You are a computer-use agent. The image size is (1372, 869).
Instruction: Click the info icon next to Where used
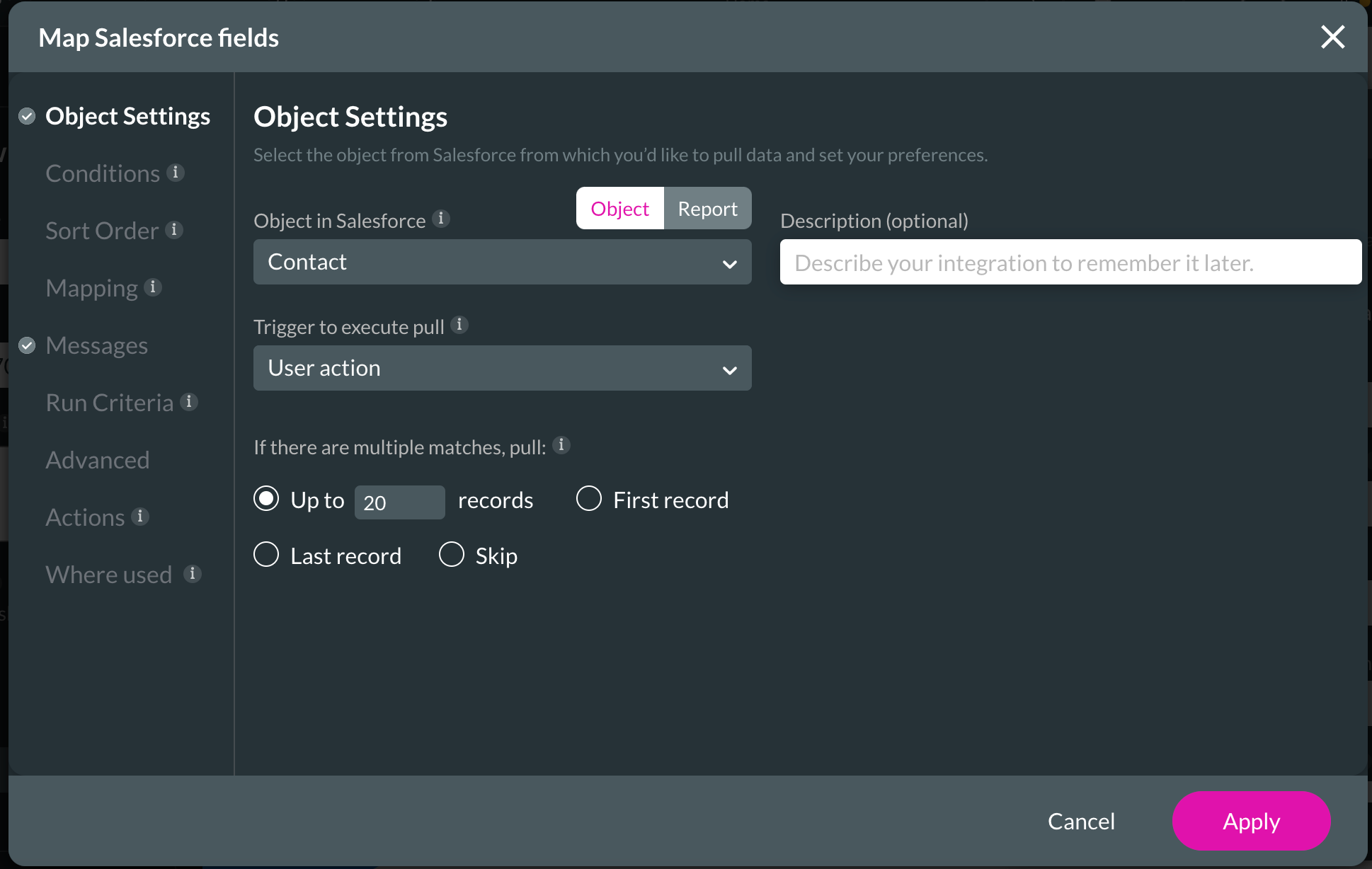193,574
